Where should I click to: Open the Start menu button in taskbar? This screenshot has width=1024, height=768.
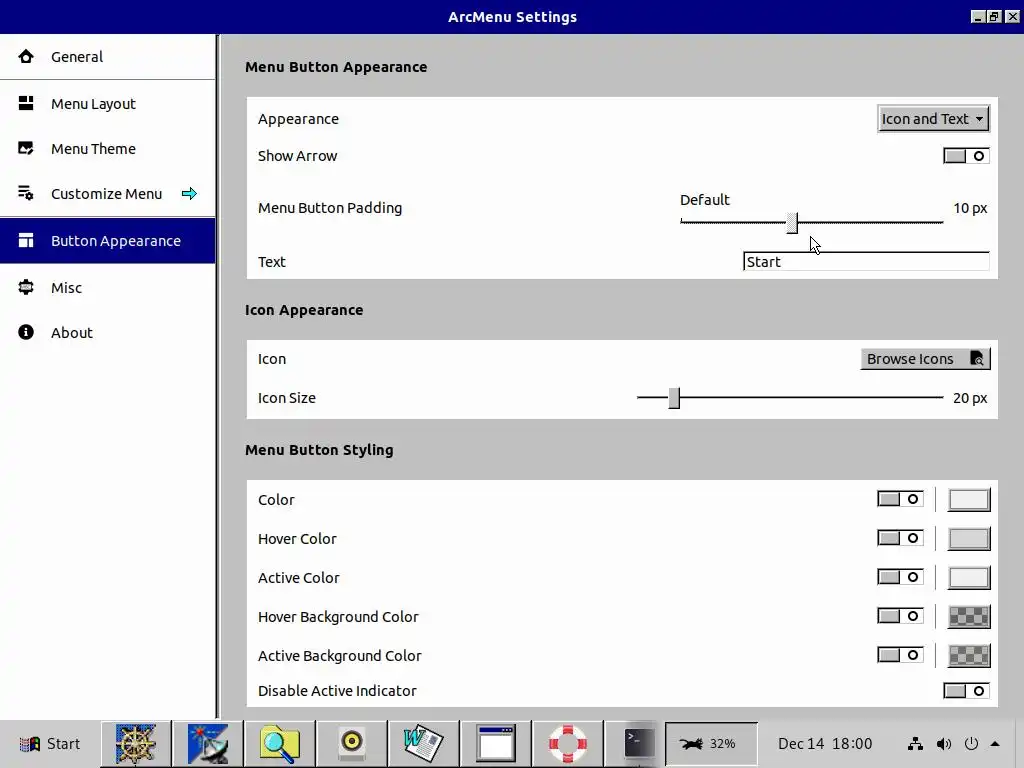50,744
